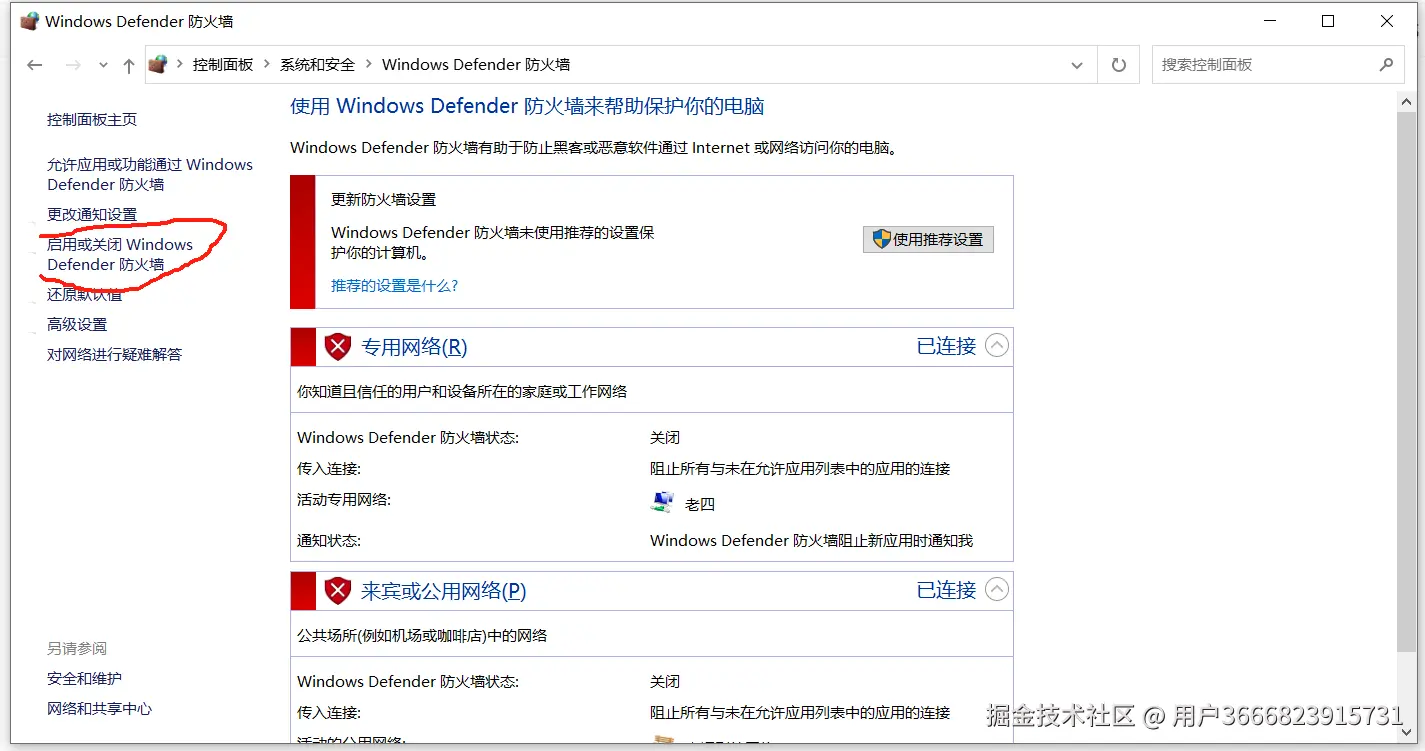Click 公共场所(例如机场或咖啡店)中的网络 description
This screenshot has height=751, width=1425.
point(422,635)
